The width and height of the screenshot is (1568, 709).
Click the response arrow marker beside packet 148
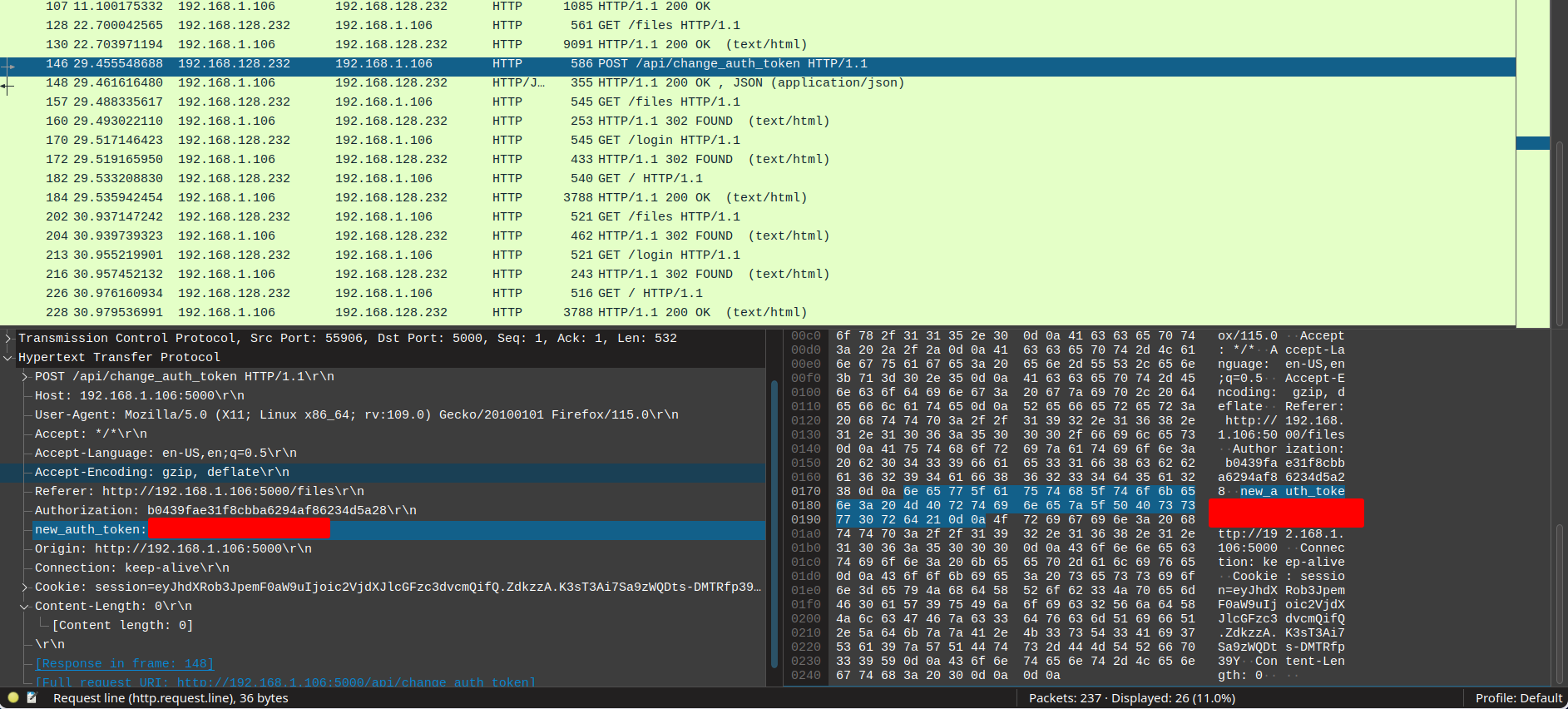tap(7, 85)
